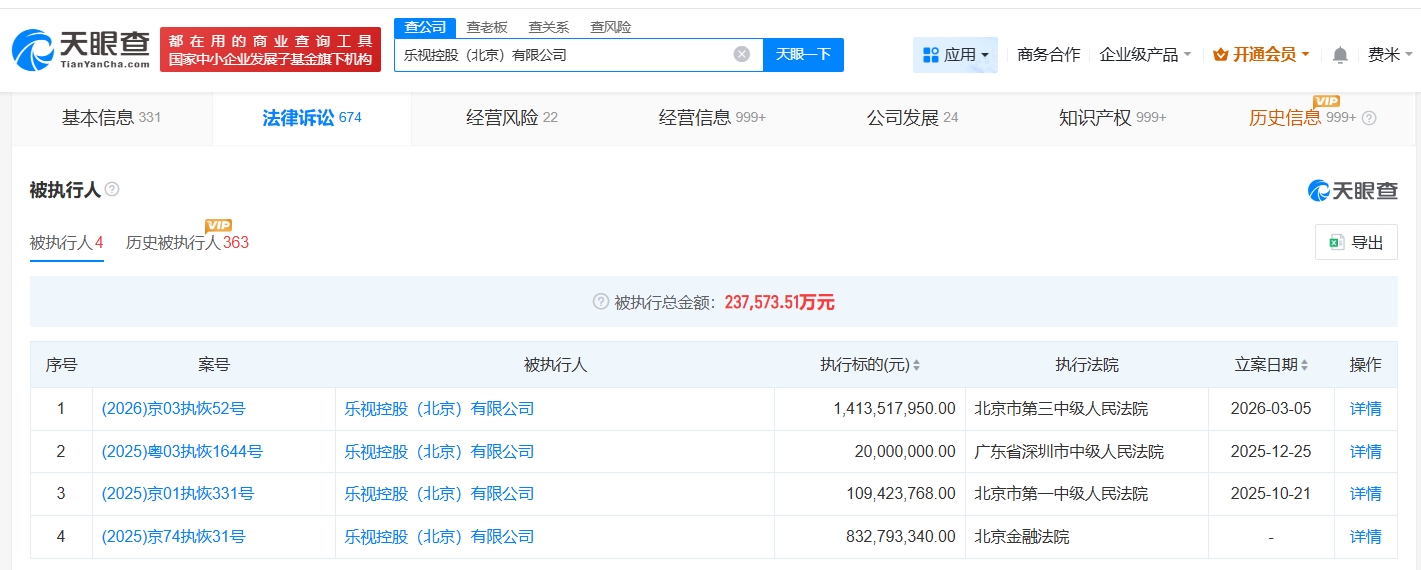Select the 查老板 search mode tab
Image resolution: width=1421 pixels, height=570 pixels.
click(487, 27)
